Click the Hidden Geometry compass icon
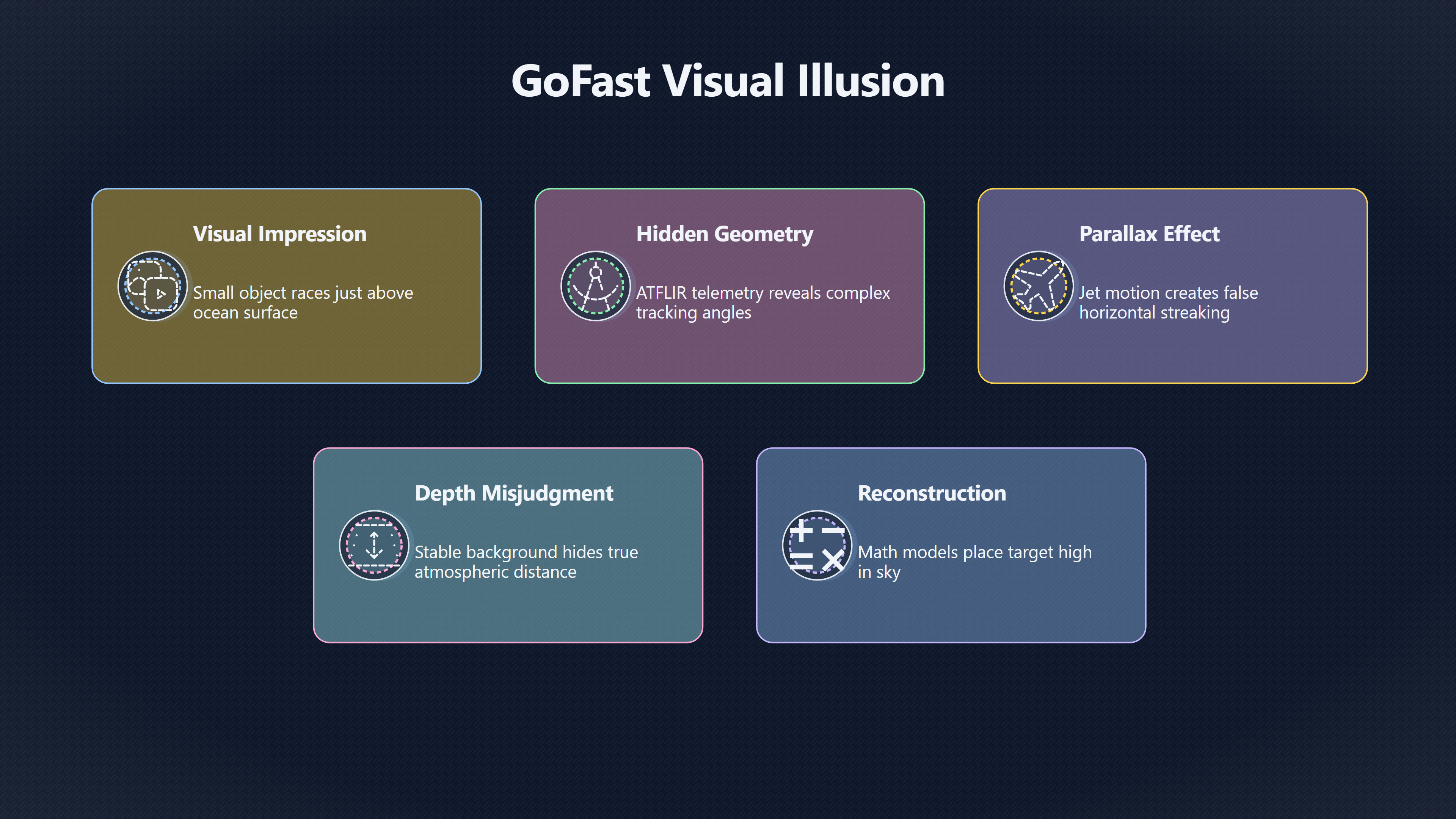 [596, 286]
